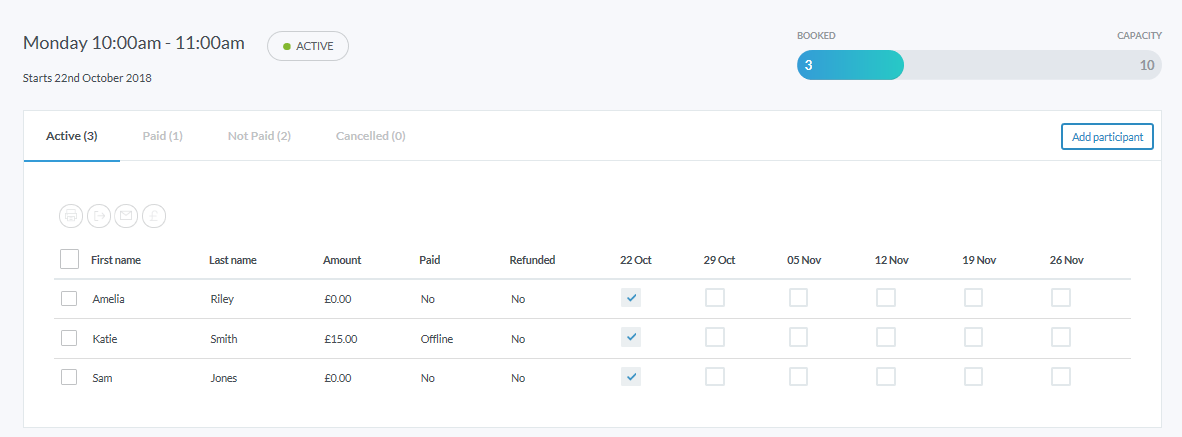Switch to the Paid (1) tab

tap(162, 136)
